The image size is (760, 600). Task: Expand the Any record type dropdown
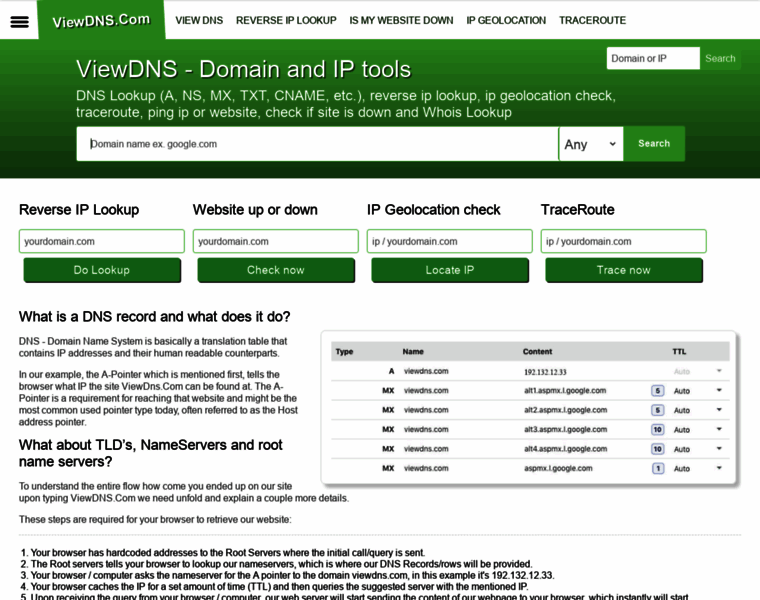[591, 144]
